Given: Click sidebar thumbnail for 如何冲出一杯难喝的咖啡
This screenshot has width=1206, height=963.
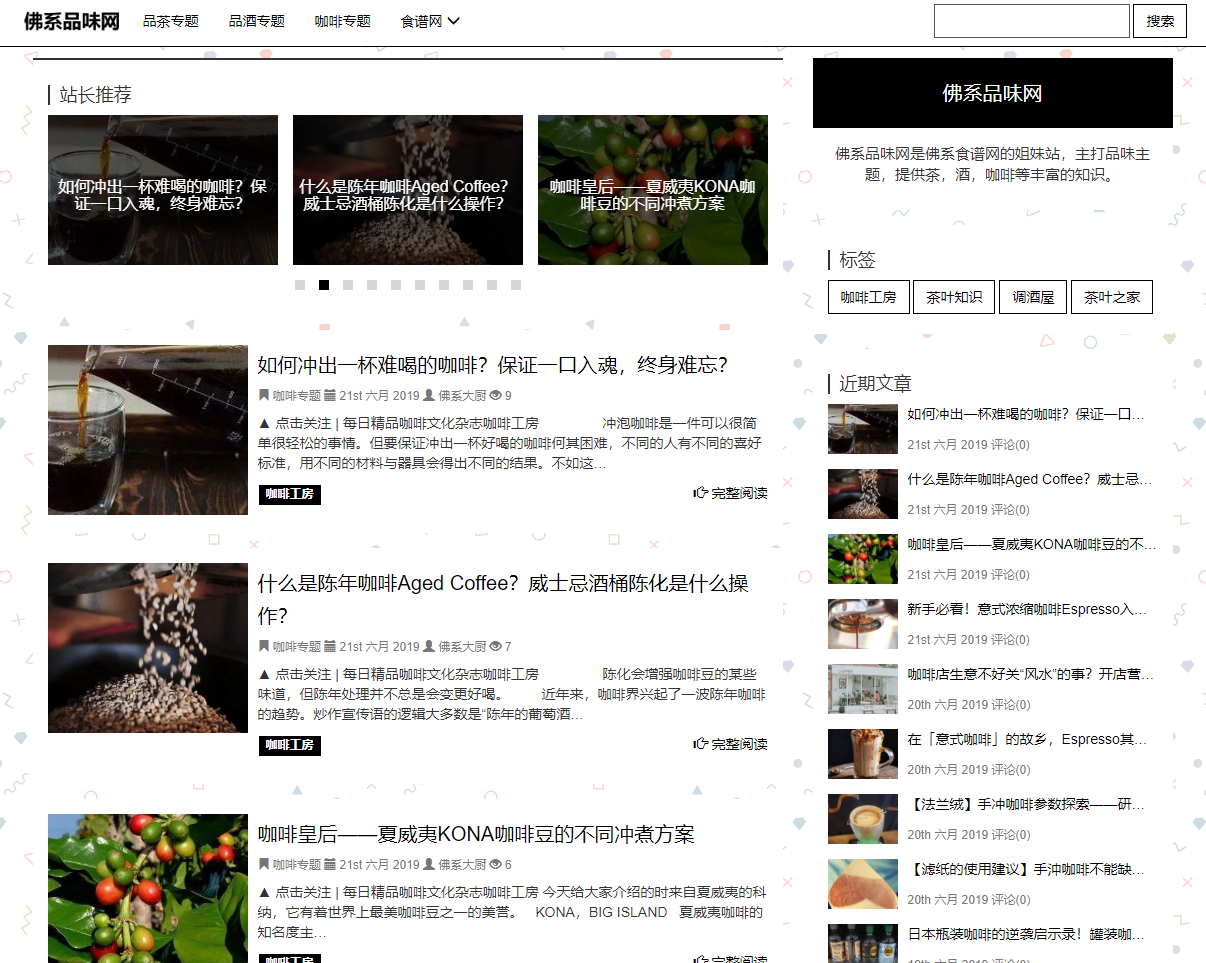Looking at the screenshot, I should pyautogui.click(x=863, y=429).
